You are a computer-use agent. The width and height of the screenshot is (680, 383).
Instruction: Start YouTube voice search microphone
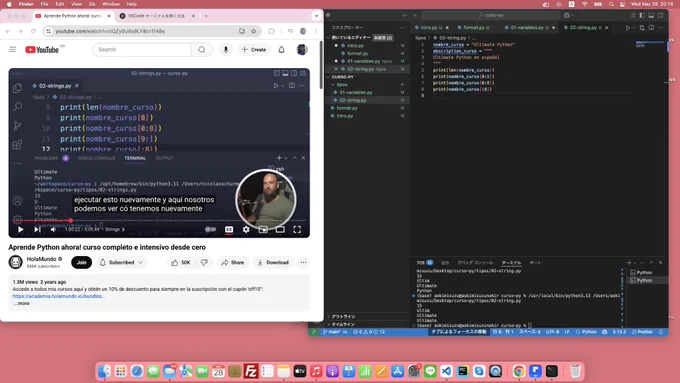click(x=226, y=49)
